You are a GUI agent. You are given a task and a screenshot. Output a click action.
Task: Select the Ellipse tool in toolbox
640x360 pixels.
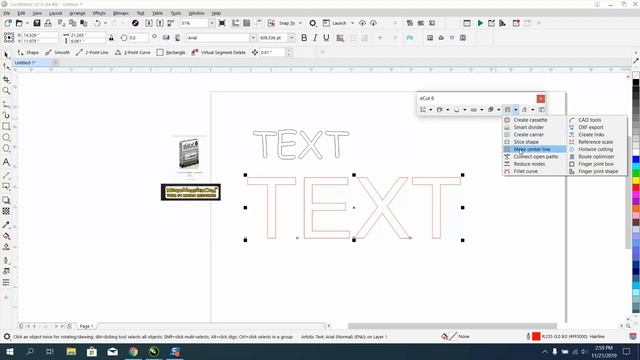point(6,138)
